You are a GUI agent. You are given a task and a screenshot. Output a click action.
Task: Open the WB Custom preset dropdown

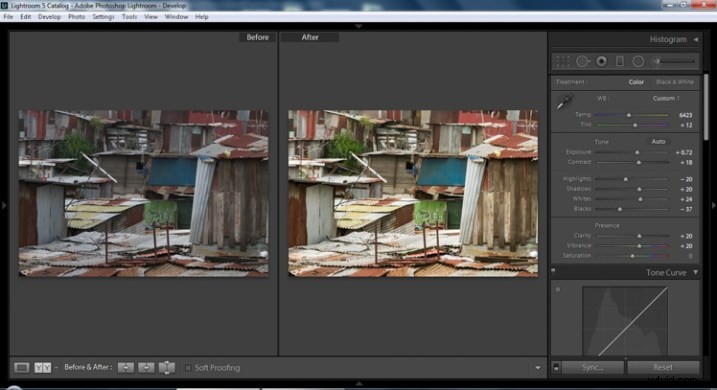pyautogui.click(x=666, y=98)
